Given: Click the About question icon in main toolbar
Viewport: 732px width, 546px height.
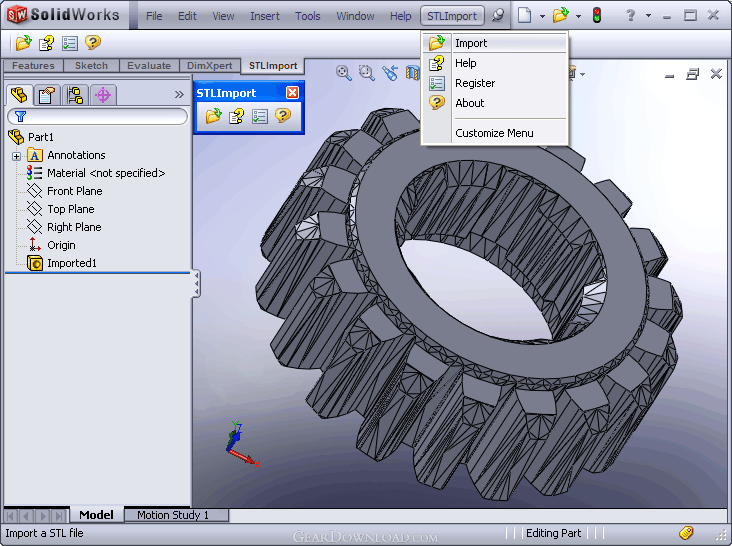Looking at the screenshot, I should click(x=93, y=42).
